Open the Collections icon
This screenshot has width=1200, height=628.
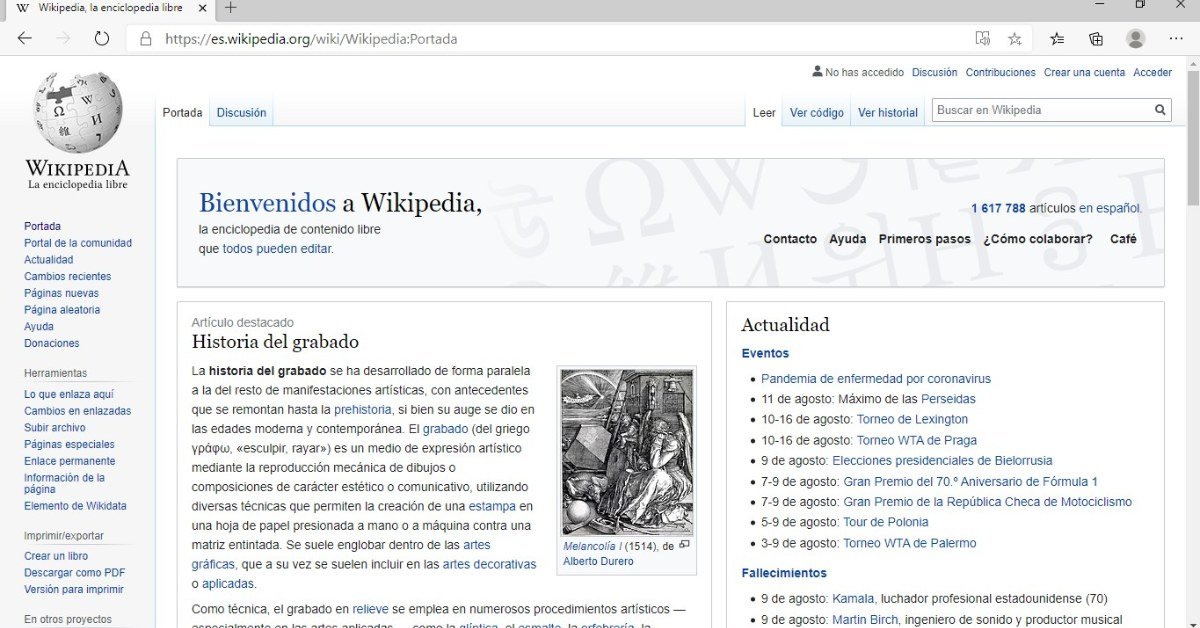point(1096,39)
